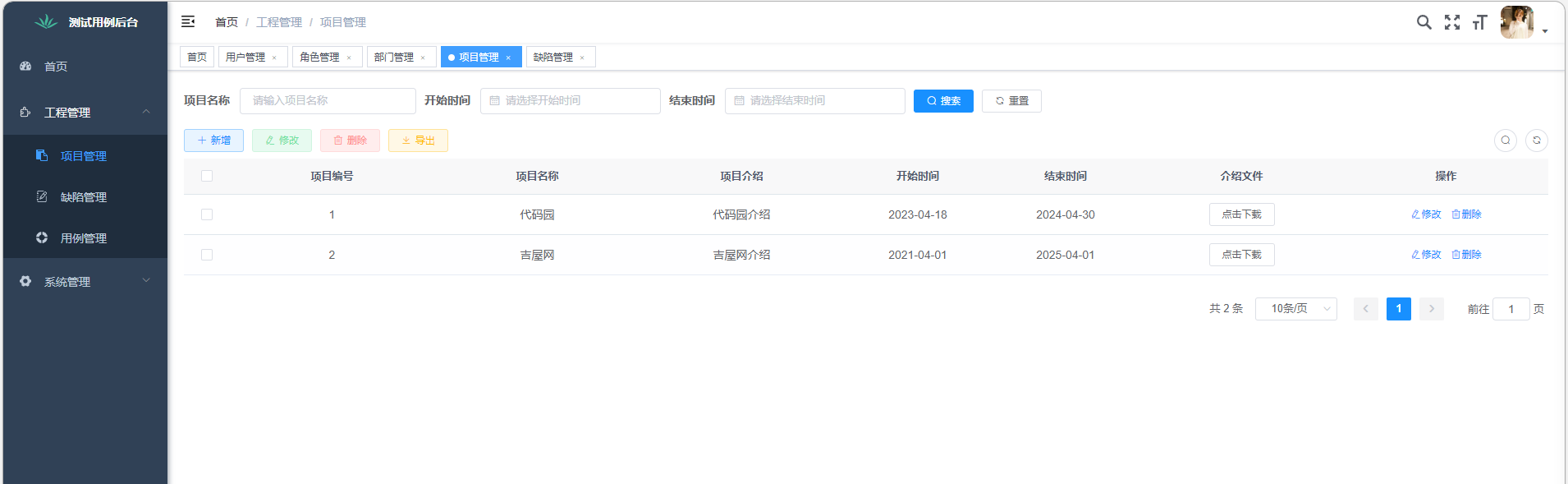Collapse the sidebar with the hamburger icon

pos(188,21)
